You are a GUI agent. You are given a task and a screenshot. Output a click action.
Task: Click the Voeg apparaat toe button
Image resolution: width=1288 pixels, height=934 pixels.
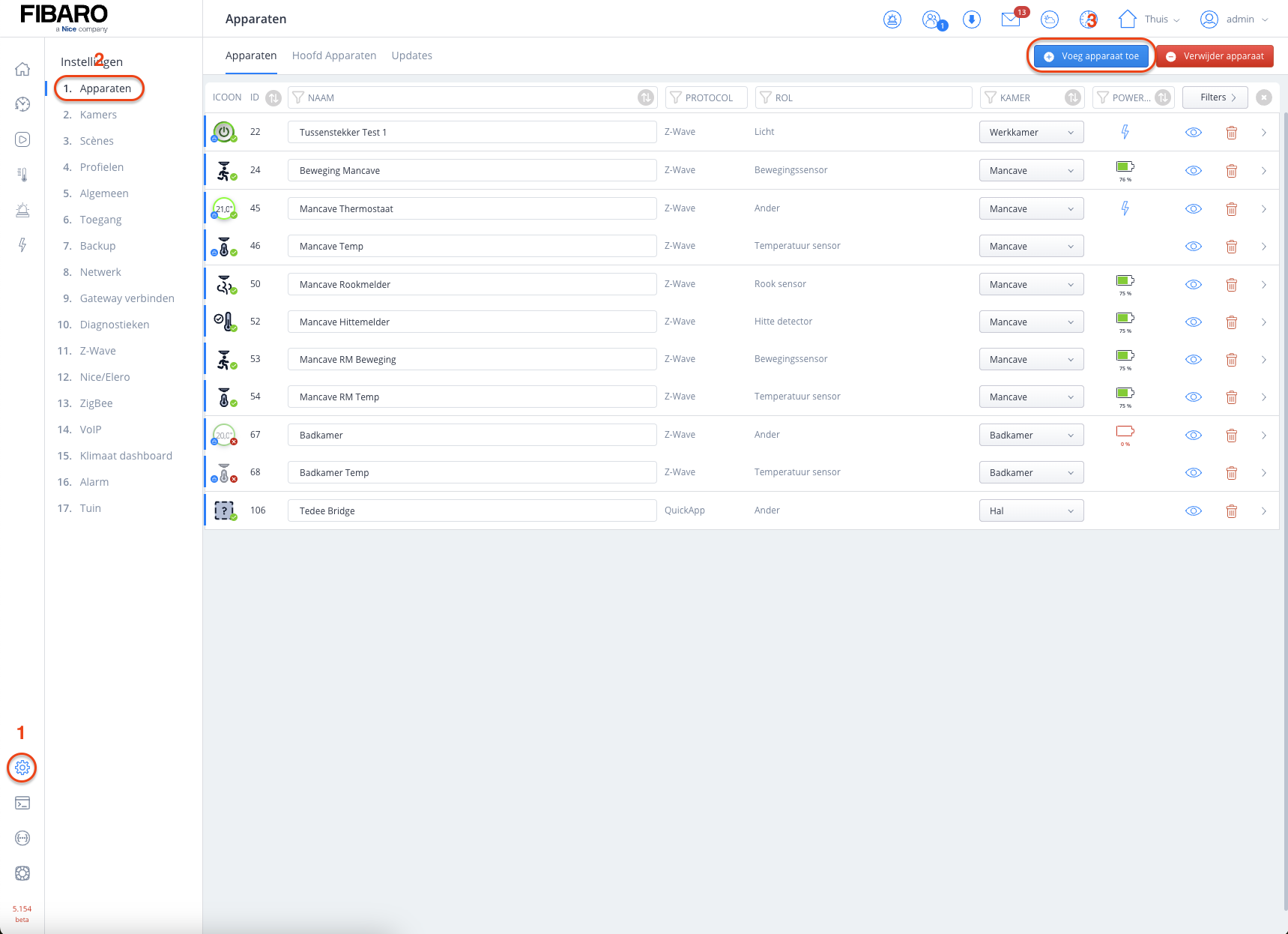(x=1091, y=56)
